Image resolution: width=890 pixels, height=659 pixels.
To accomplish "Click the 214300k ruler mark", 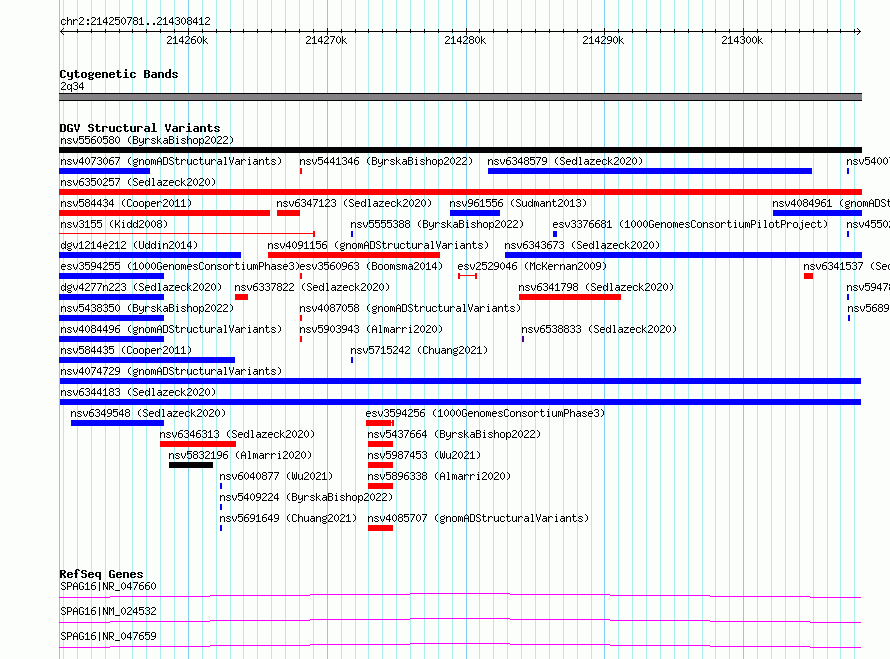I will [x=742, y=40].
